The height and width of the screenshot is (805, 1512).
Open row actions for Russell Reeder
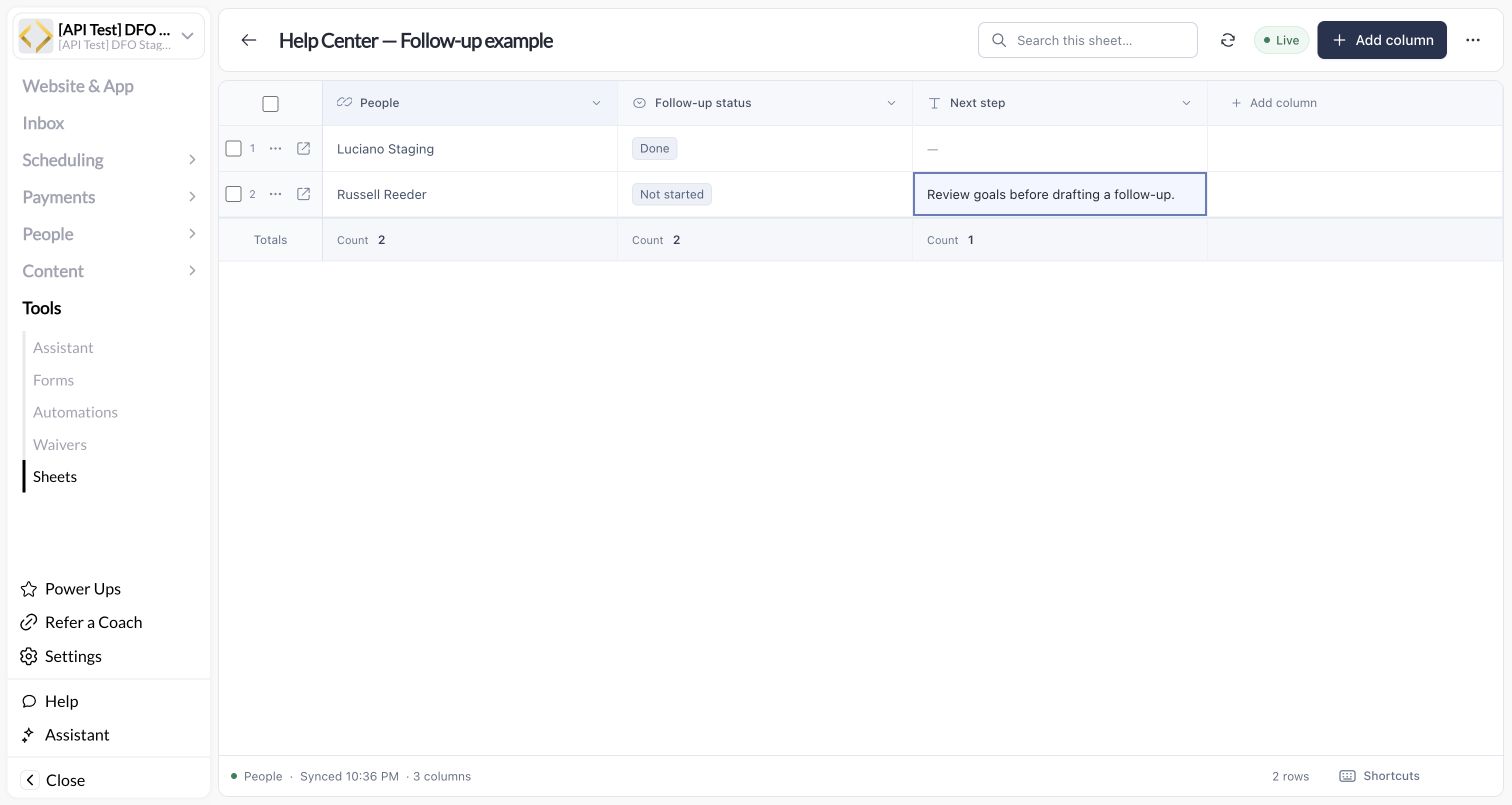[x=276, y=194]
